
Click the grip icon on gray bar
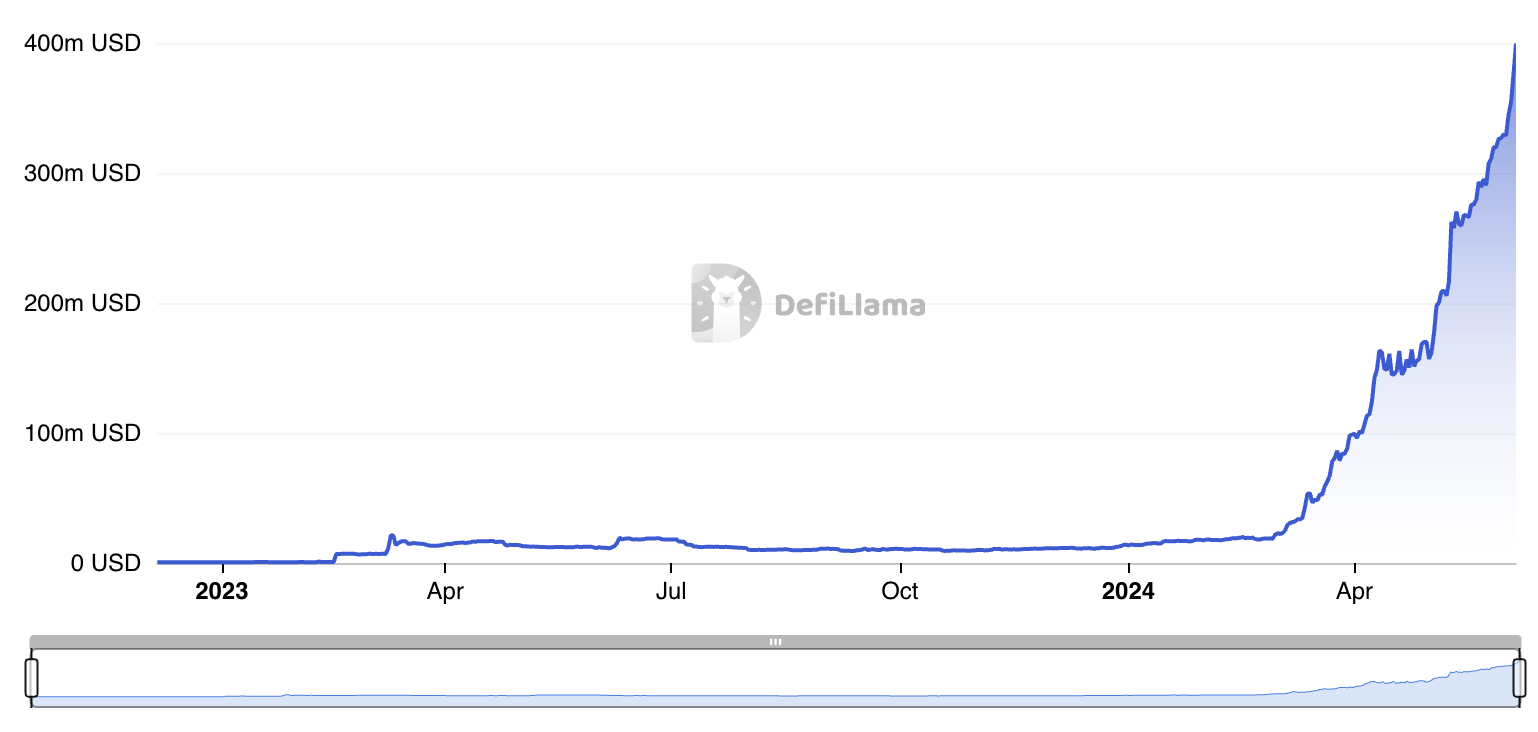[x=775, y=642]
